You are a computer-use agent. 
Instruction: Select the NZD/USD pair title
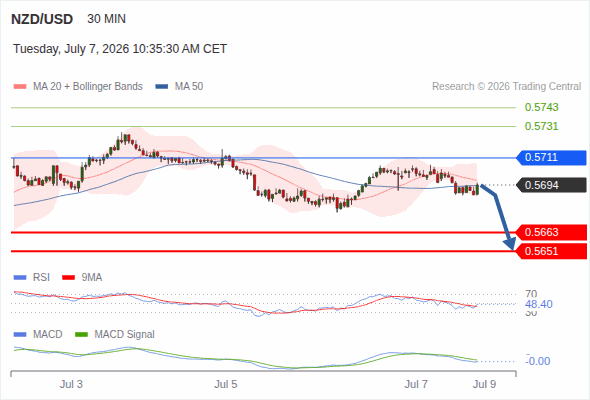point(42,19)
